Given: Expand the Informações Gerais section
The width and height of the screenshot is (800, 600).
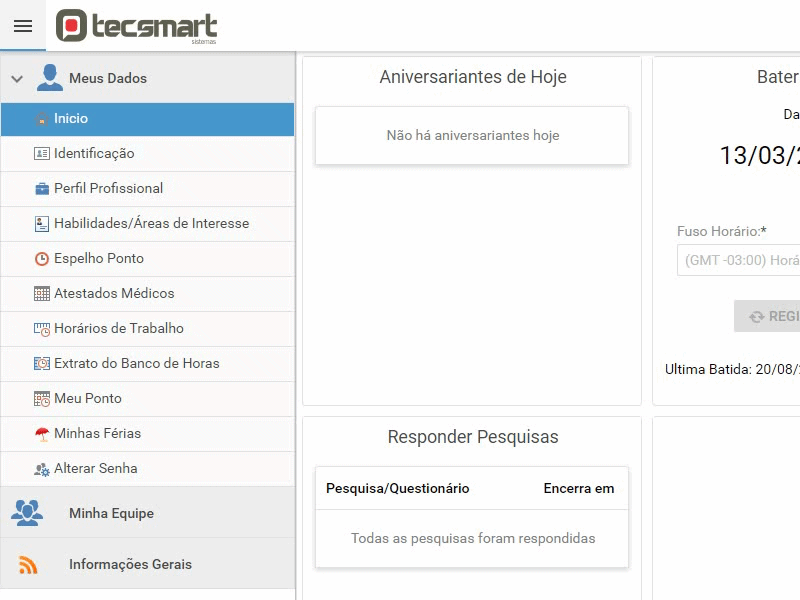Looking at the screenshot, I should 147,564.
